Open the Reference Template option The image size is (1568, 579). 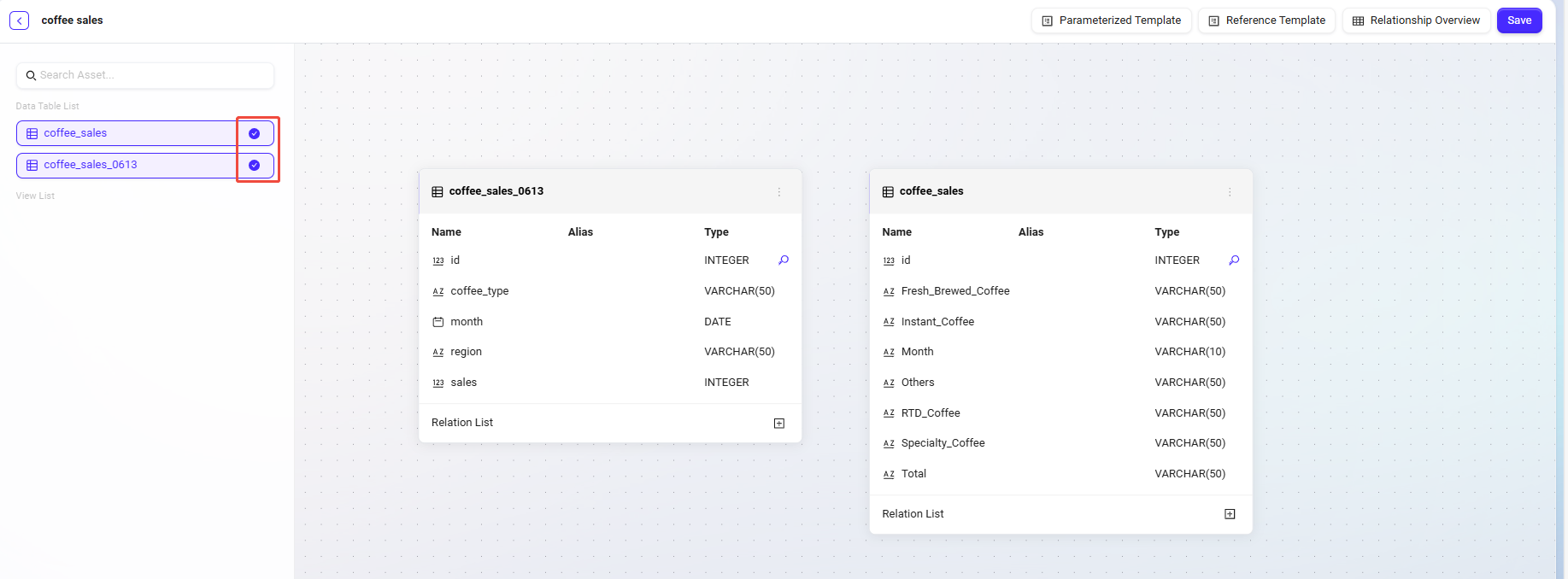1266,20
